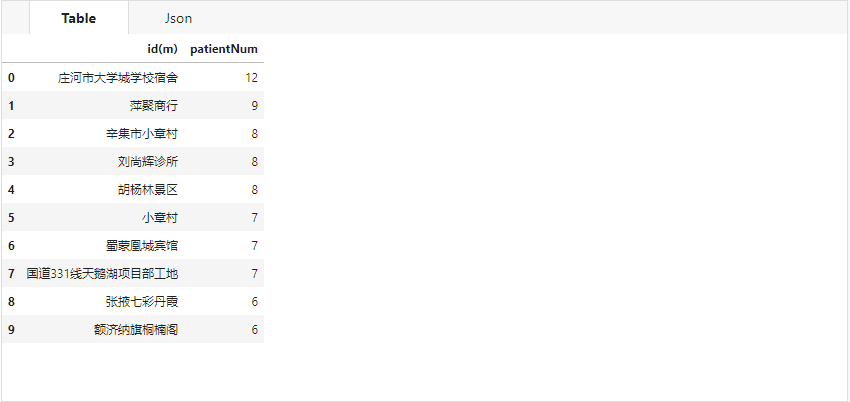The image size is (850, 402).
Task: Click row index 7 label
Action: 11,273
